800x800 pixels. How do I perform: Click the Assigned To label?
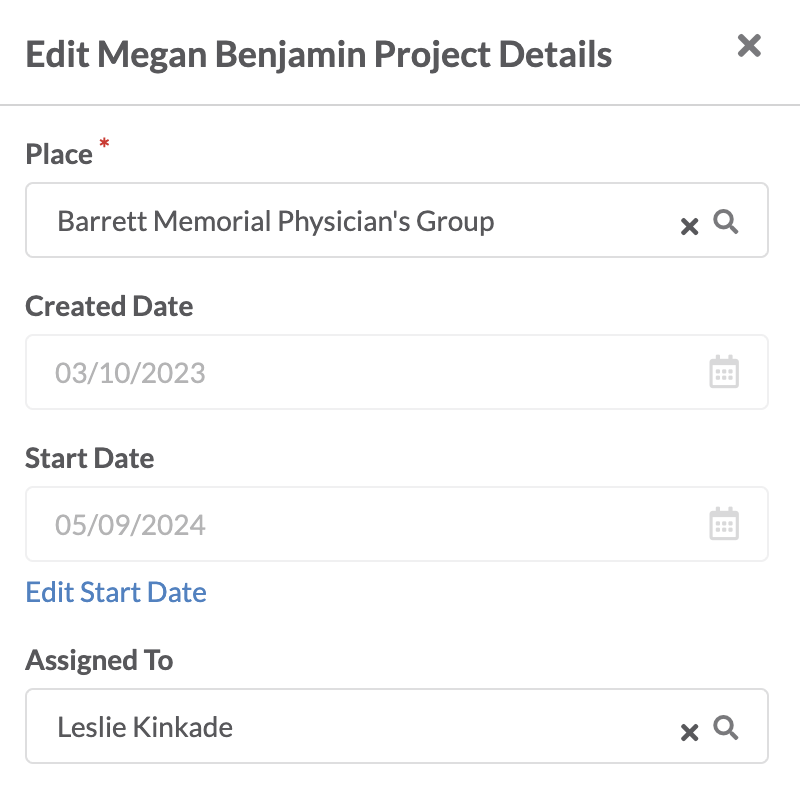(x=99, y=660)
